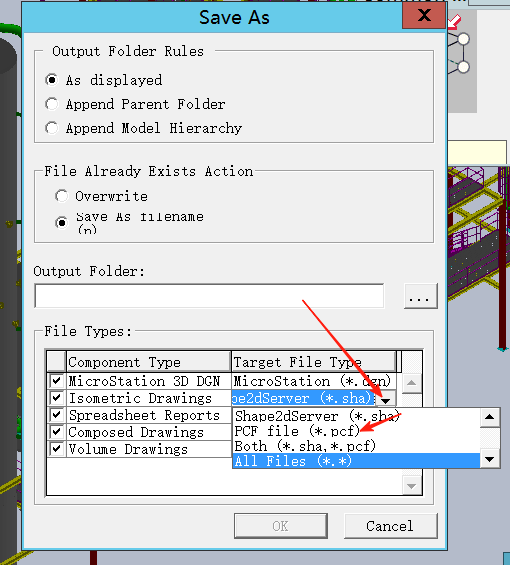Choose Append Model Hierarchy option

pyautogui.click(x=52, y=128)
